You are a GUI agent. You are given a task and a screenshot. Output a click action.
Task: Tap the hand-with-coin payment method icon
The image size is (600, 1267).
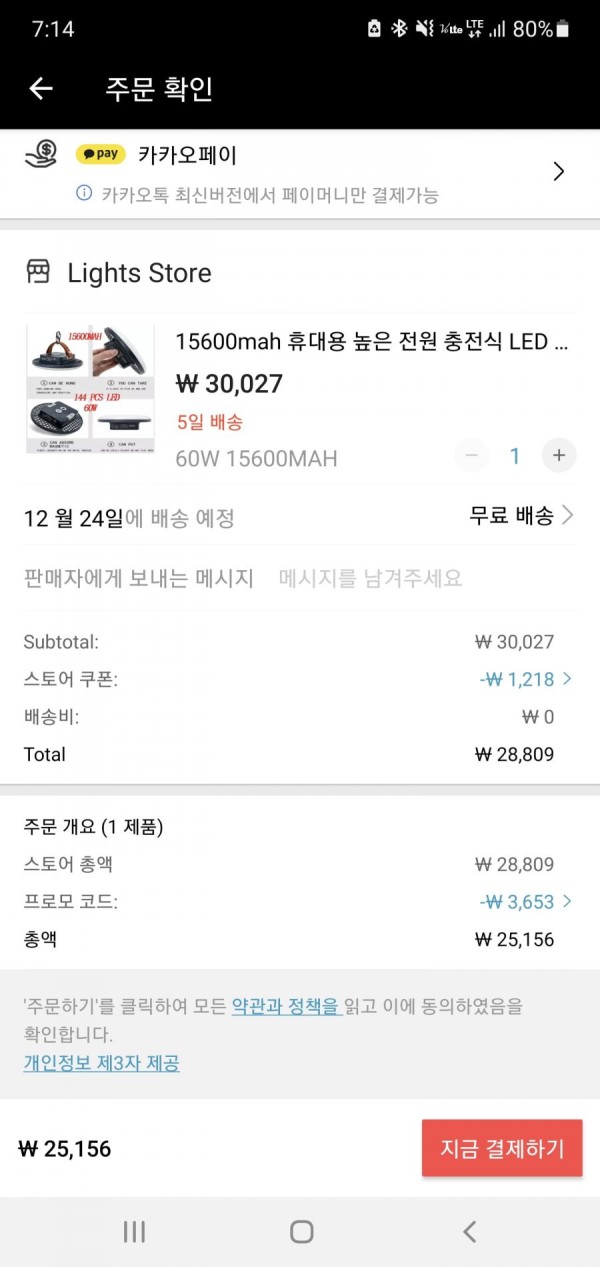coord(39,154)
